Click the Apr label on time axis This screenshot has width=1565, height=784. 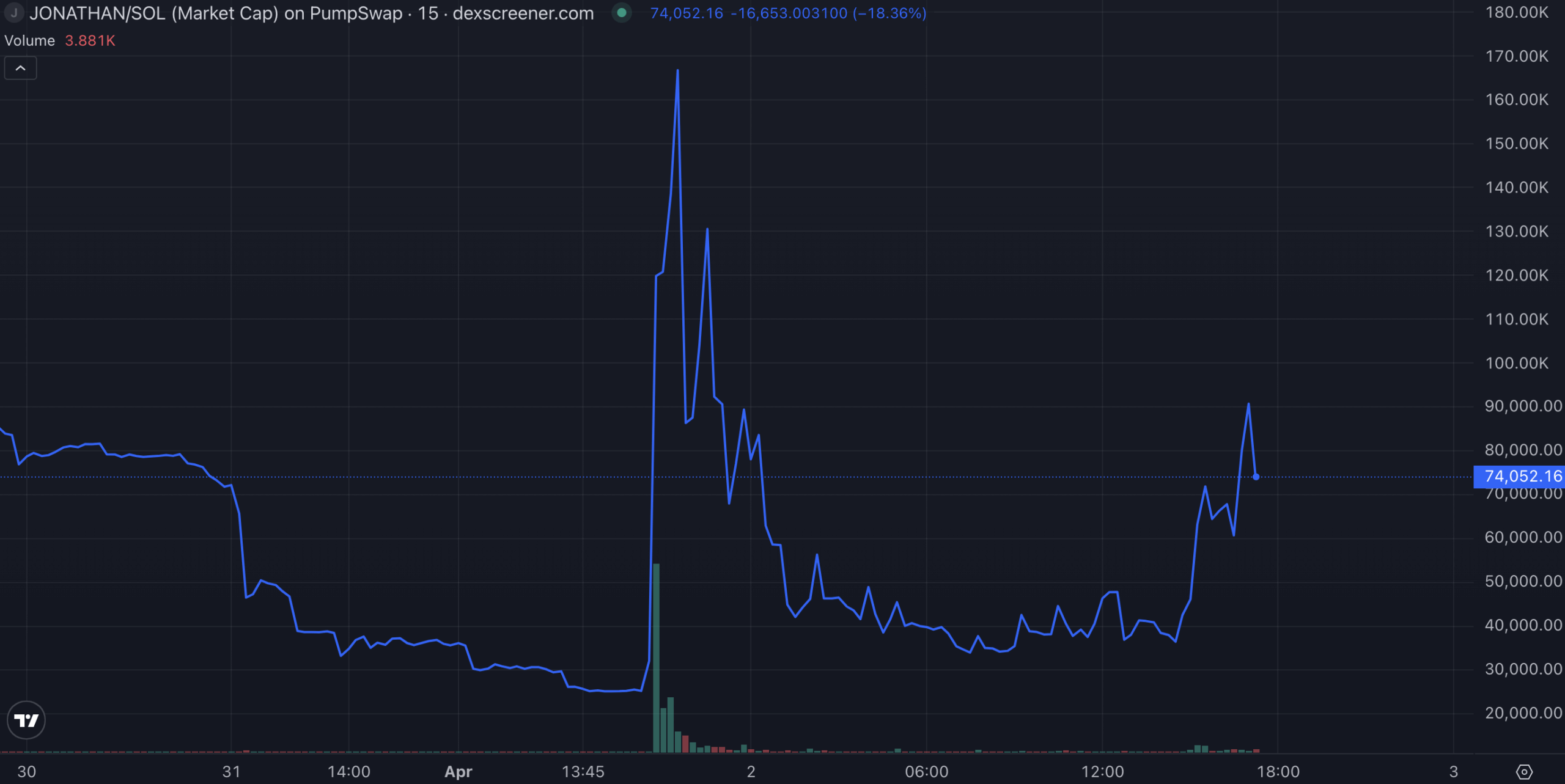coord(458,772)
